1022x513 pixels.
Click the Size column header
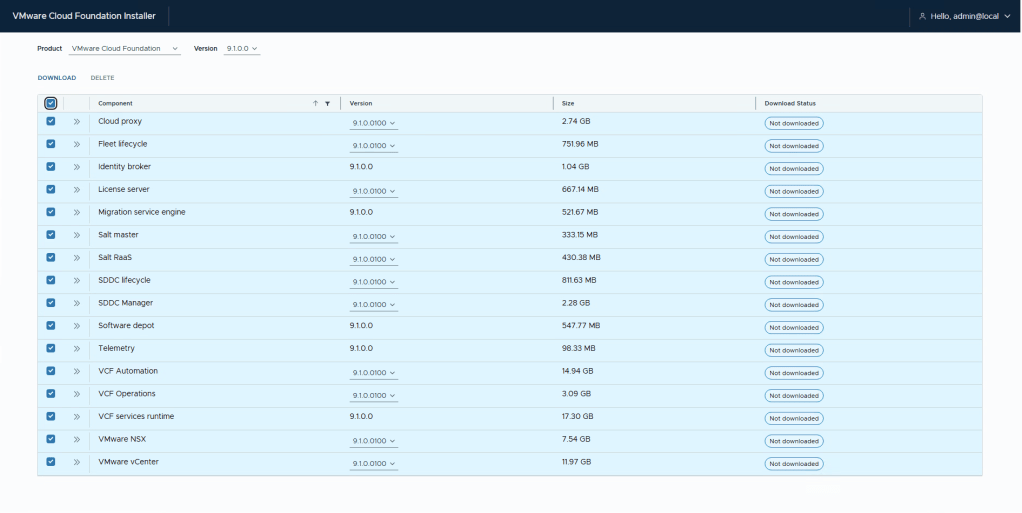click(568, 104)
